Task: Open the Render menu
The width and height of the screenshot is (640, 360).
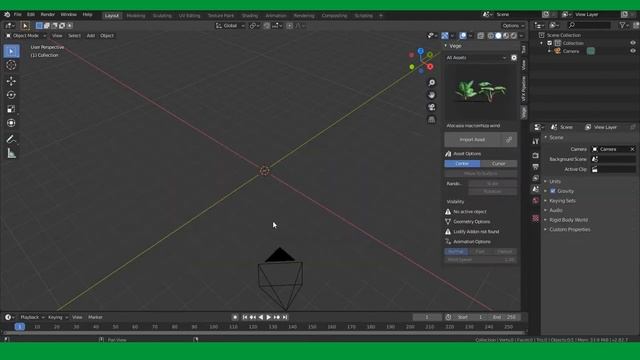Action: [47, 15]
